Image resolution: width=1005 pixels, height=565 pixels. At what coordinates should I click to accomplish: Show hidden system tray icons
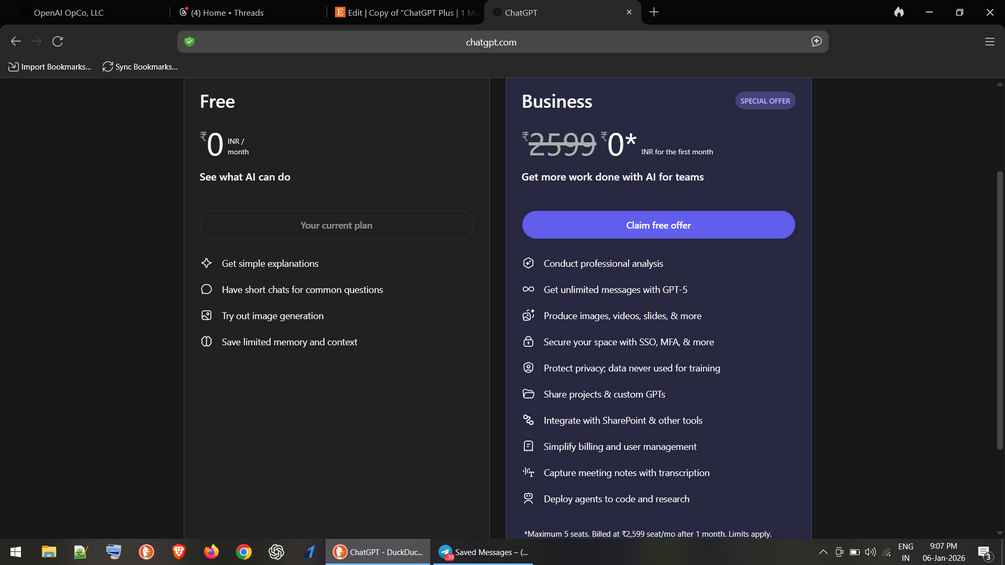(x=823, y=552)
